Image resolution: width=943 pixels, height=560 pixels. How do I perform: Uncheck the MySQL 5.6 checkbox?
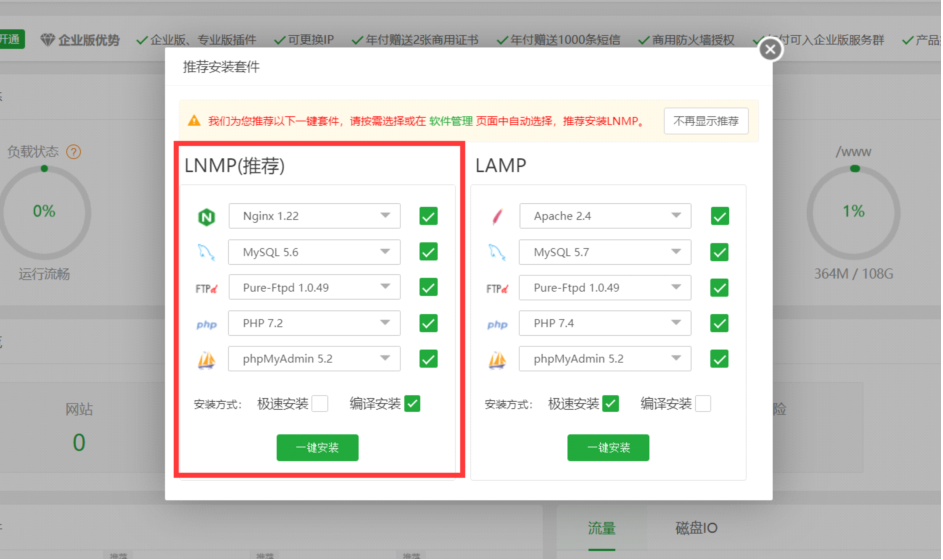click(428, 251)
